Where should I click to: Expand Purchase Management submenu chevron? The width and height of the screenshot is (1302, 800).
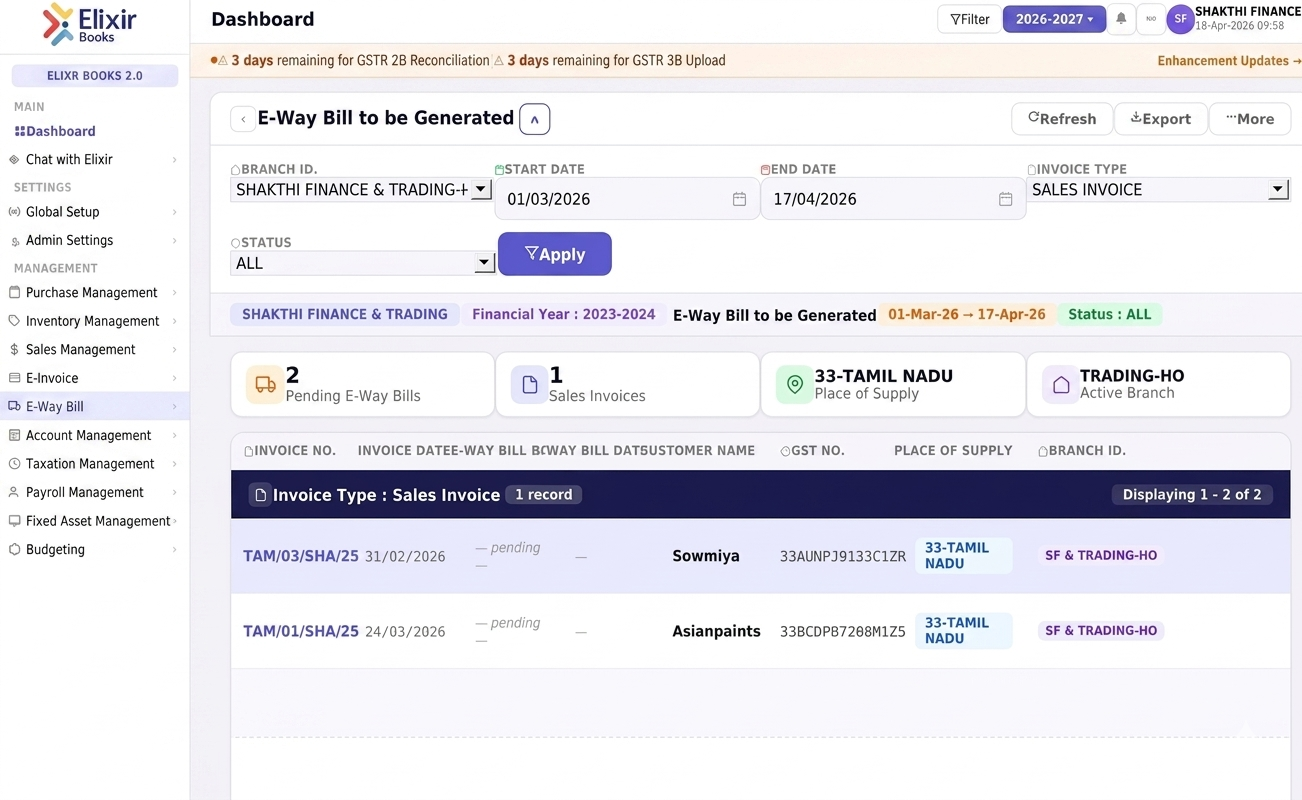click(x=174, y=293)
